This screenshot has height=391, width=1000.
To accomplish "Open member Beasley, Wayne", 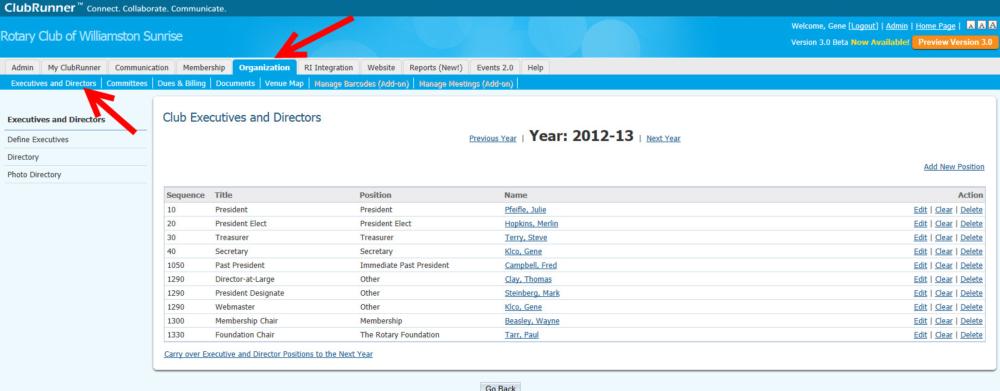I will [x=532, y=321].
